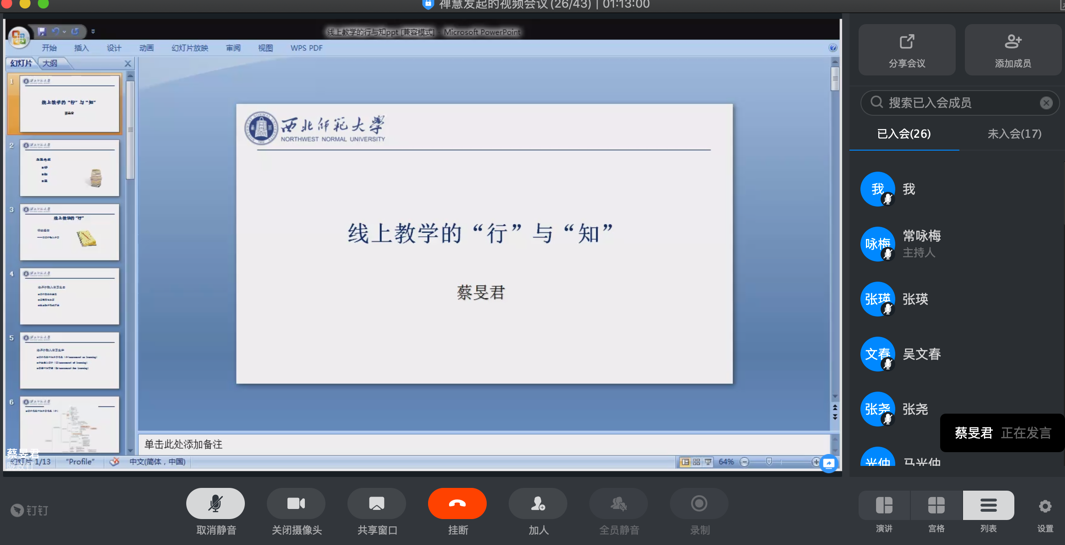
Task: Open the 开始 ribbon tab
Action: [x=49, y=48]
